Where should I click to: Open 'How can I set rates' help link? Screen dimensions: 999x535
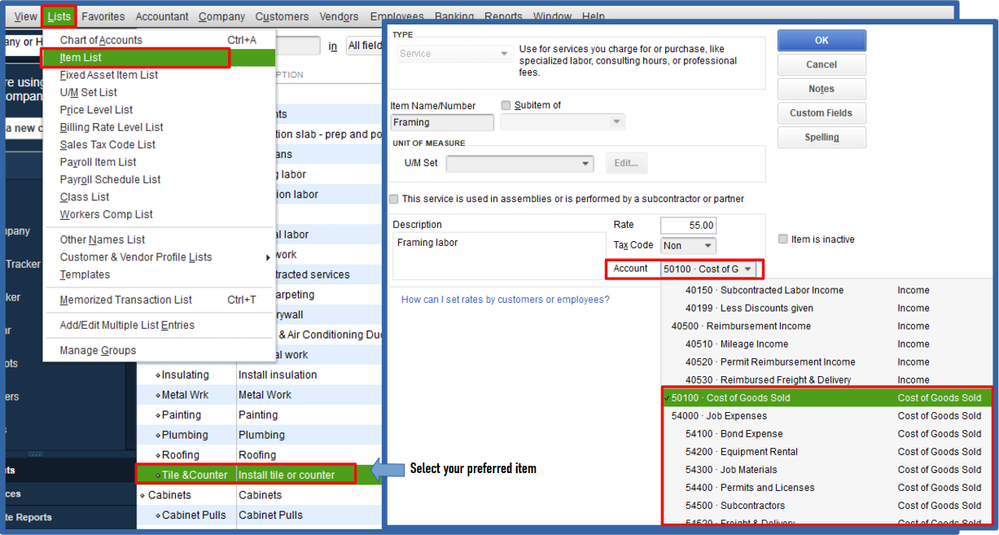[x=505, y=299]
